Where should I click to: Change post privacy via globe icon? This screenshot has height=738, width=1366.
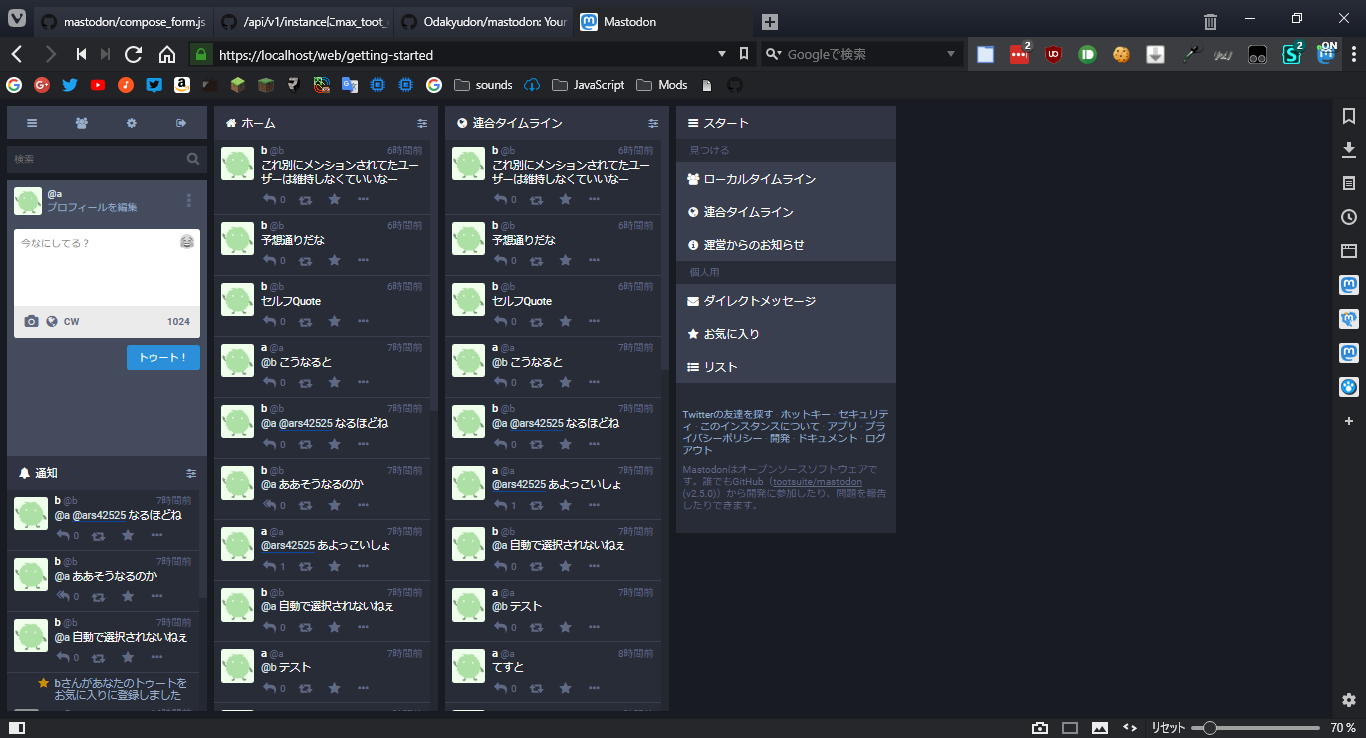tap(52, 321)
